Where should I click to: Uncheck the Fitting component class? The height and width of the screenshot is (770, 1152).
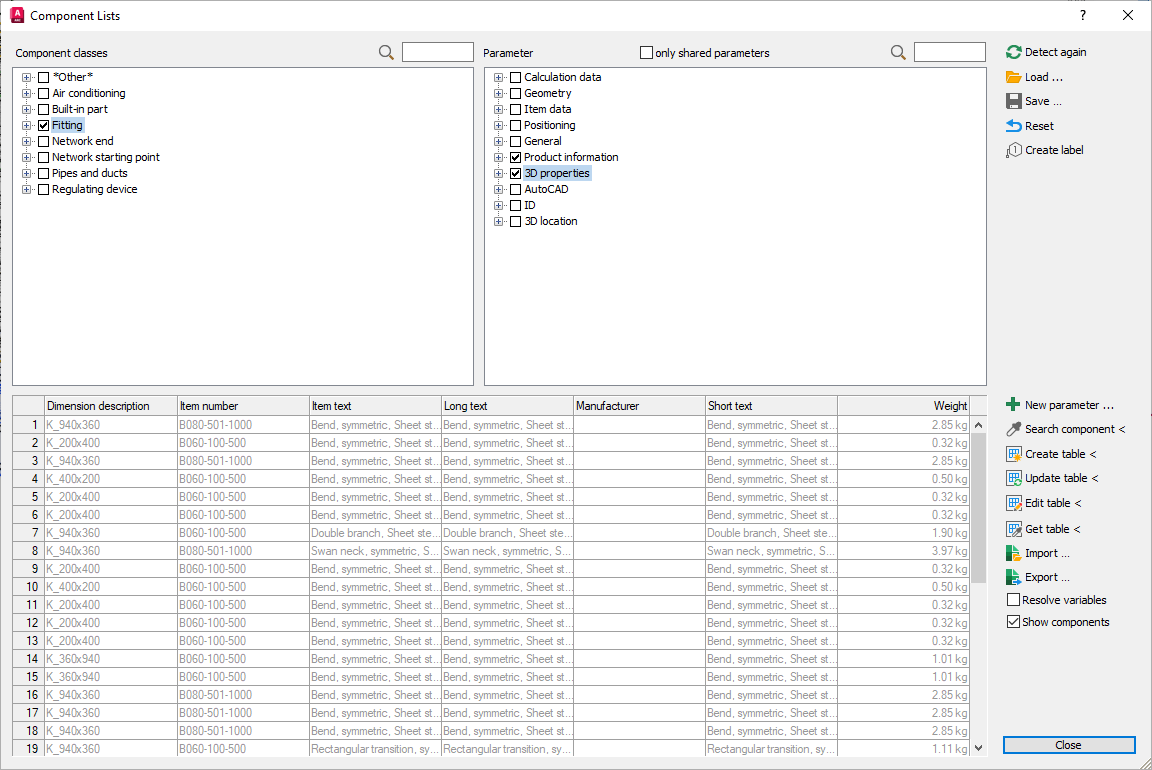pos(43,126)
